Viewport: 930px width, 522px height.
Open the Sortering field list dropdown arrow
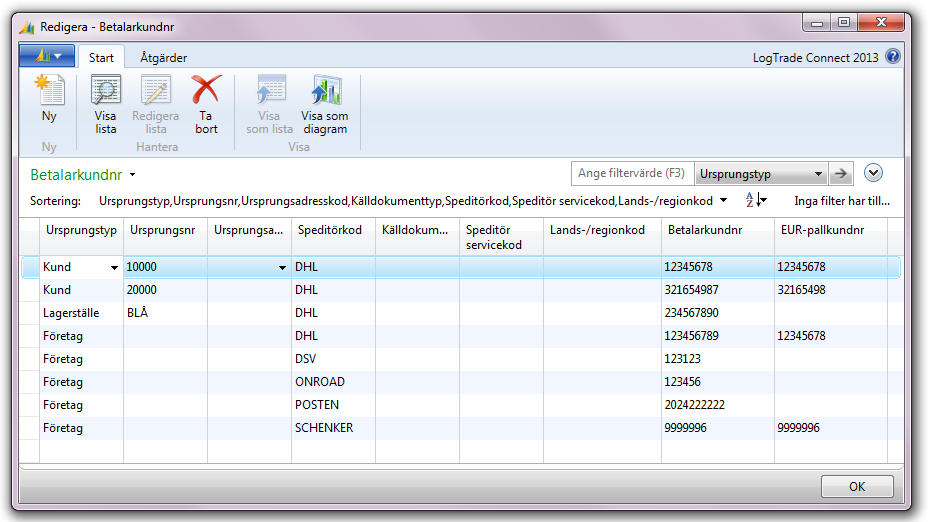tap(723, 200)
